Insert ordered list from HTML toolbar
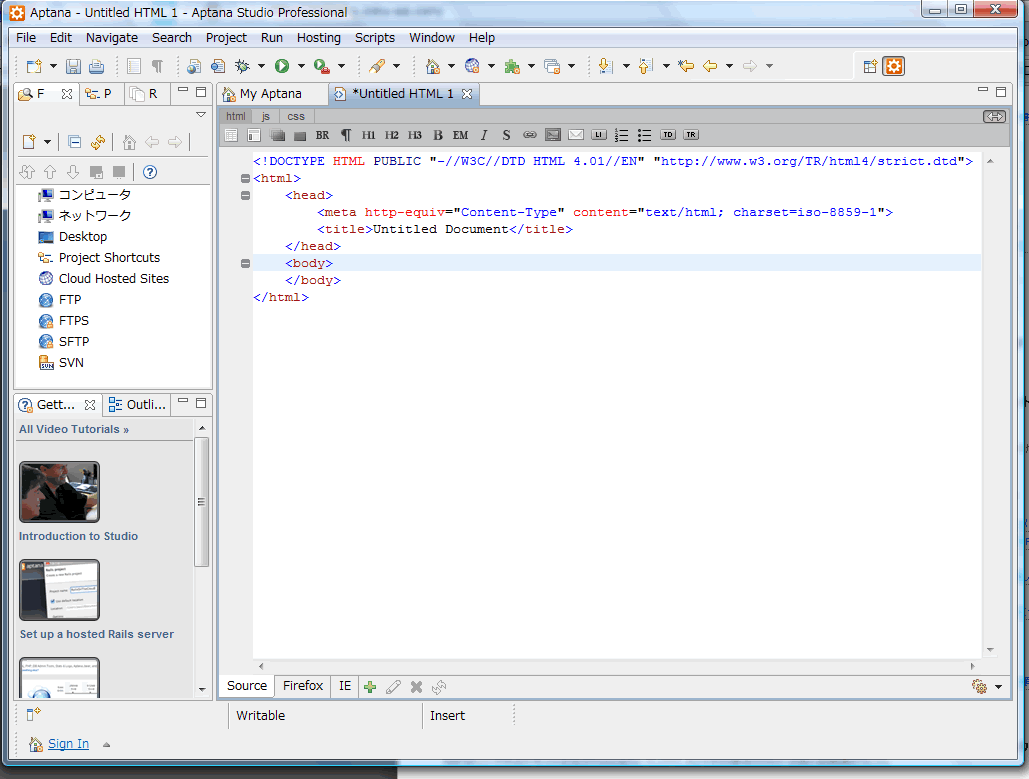Screen dimensions: 1029x779 [622, 135]
